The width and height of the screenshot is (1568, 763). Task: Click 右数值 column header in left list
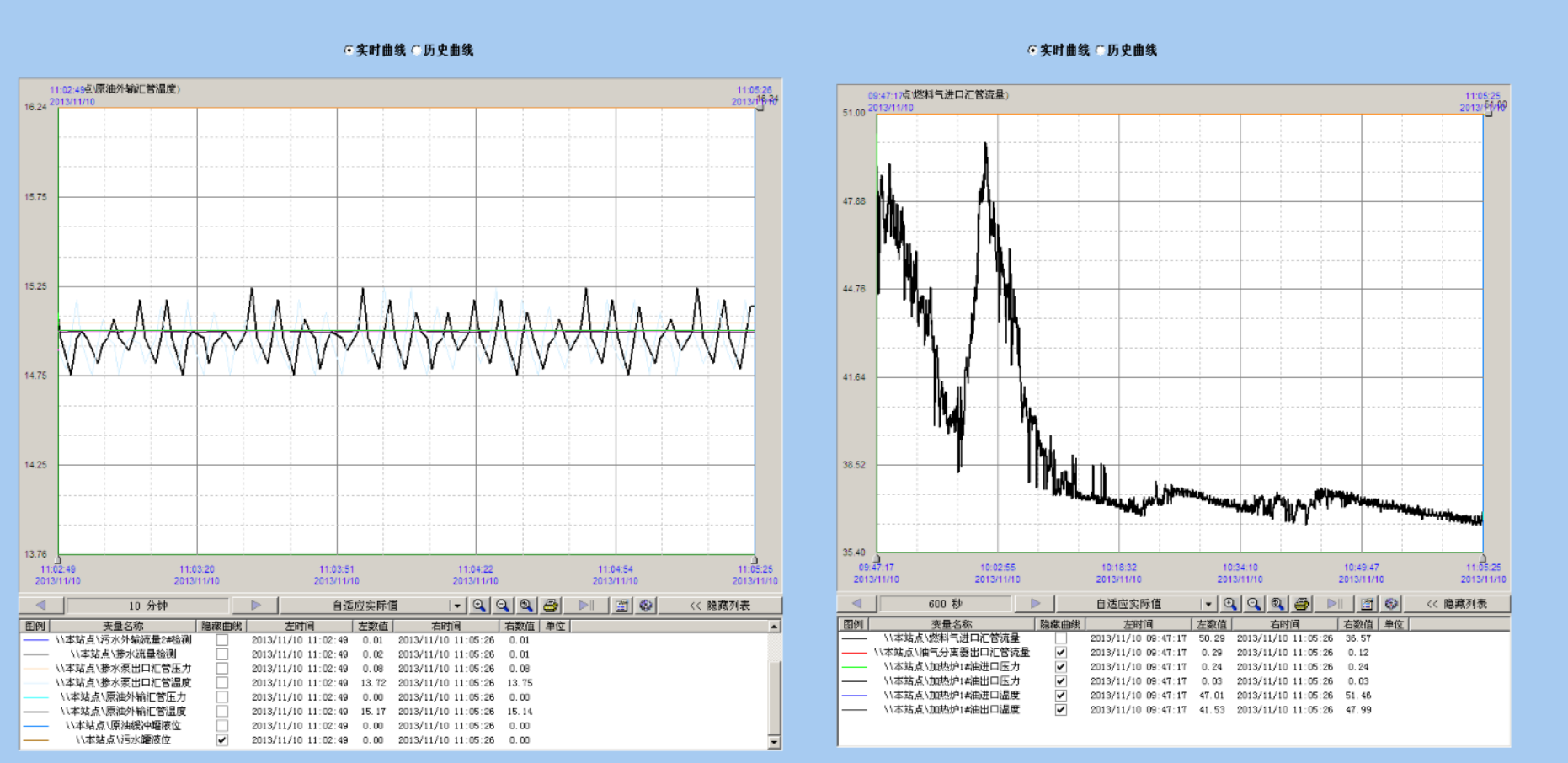(x=520, y=626)
